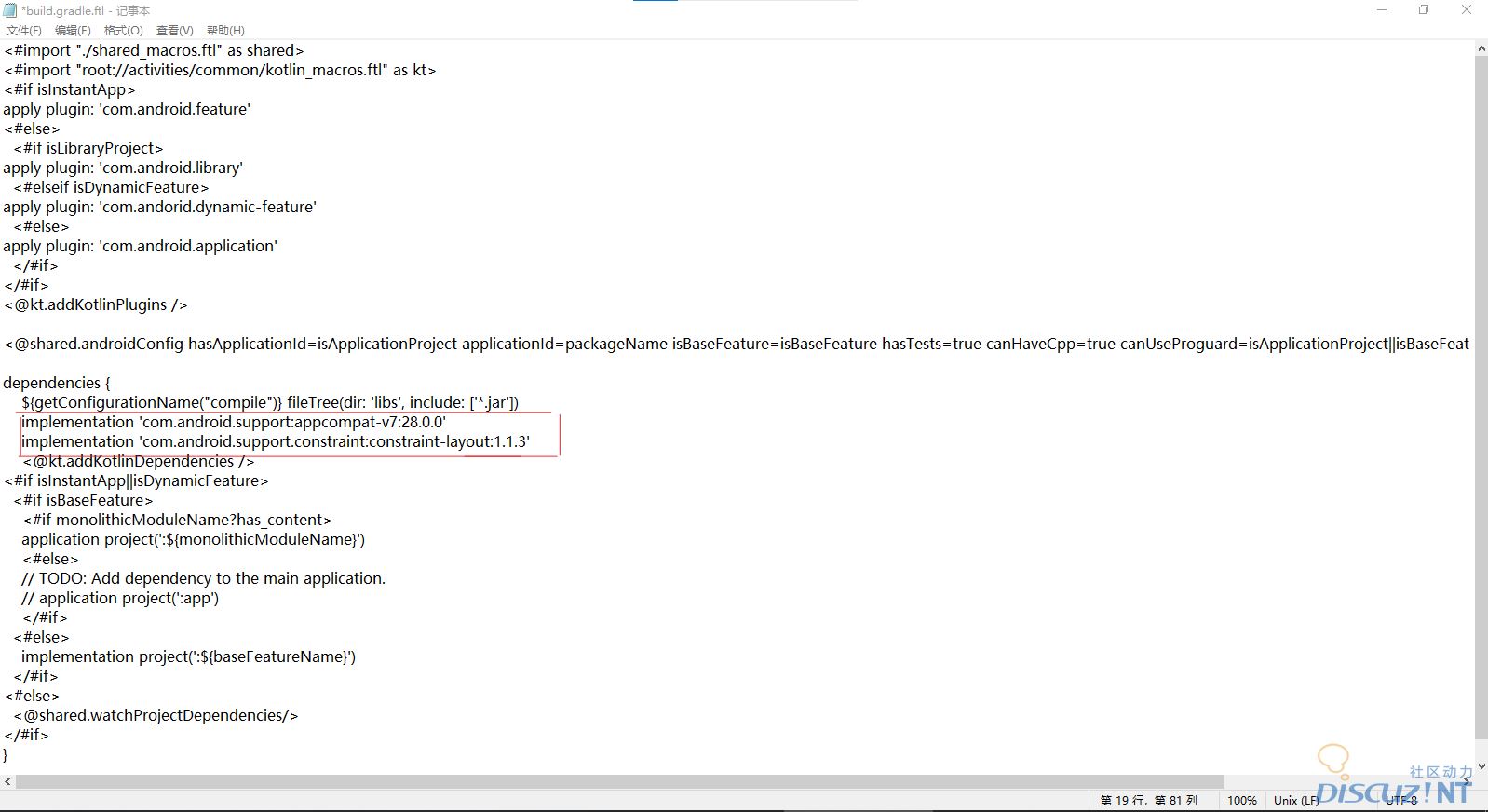Click the appcompat-v7:28.0.0 implementation line

coord(233,422)
